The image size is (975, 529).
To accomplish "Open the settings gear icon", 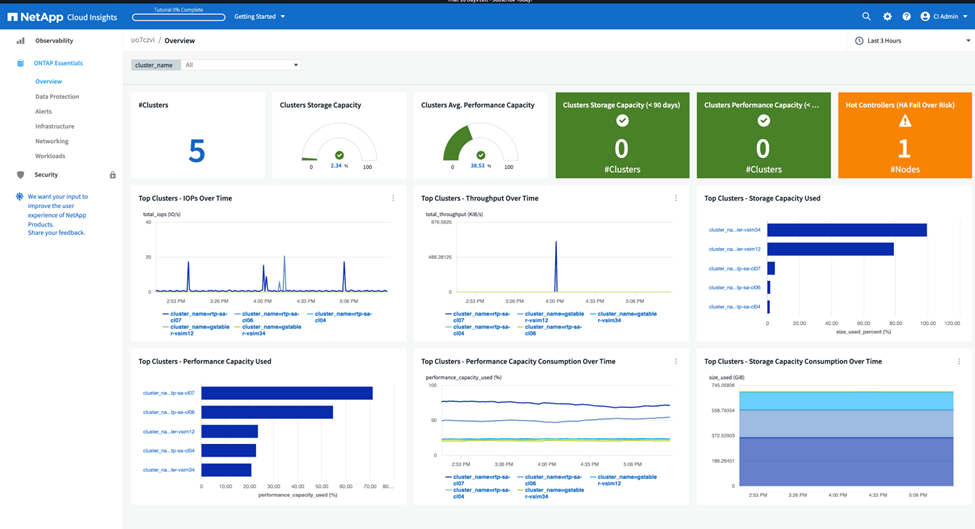I will tap(887, 17).
